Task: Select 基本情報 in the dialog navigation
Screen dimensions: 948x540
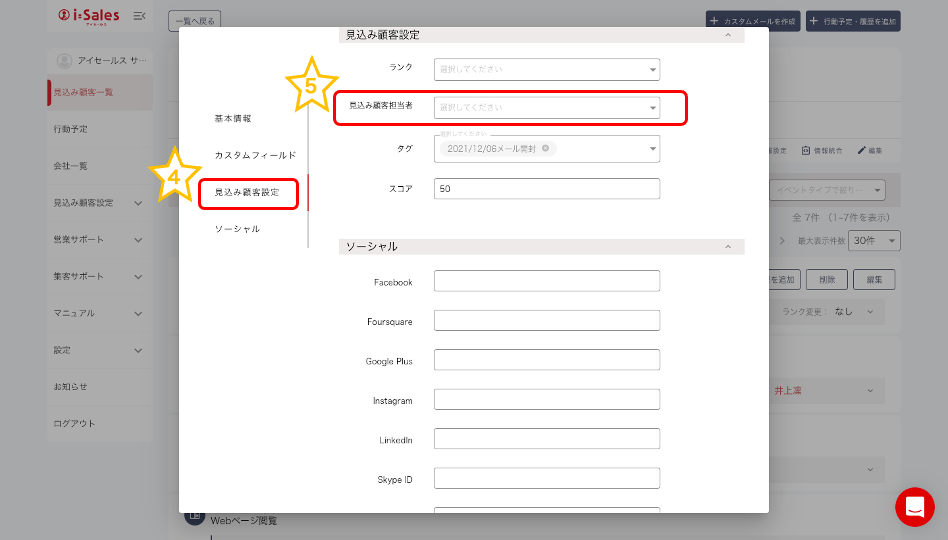Action: (x=233, y=118)
